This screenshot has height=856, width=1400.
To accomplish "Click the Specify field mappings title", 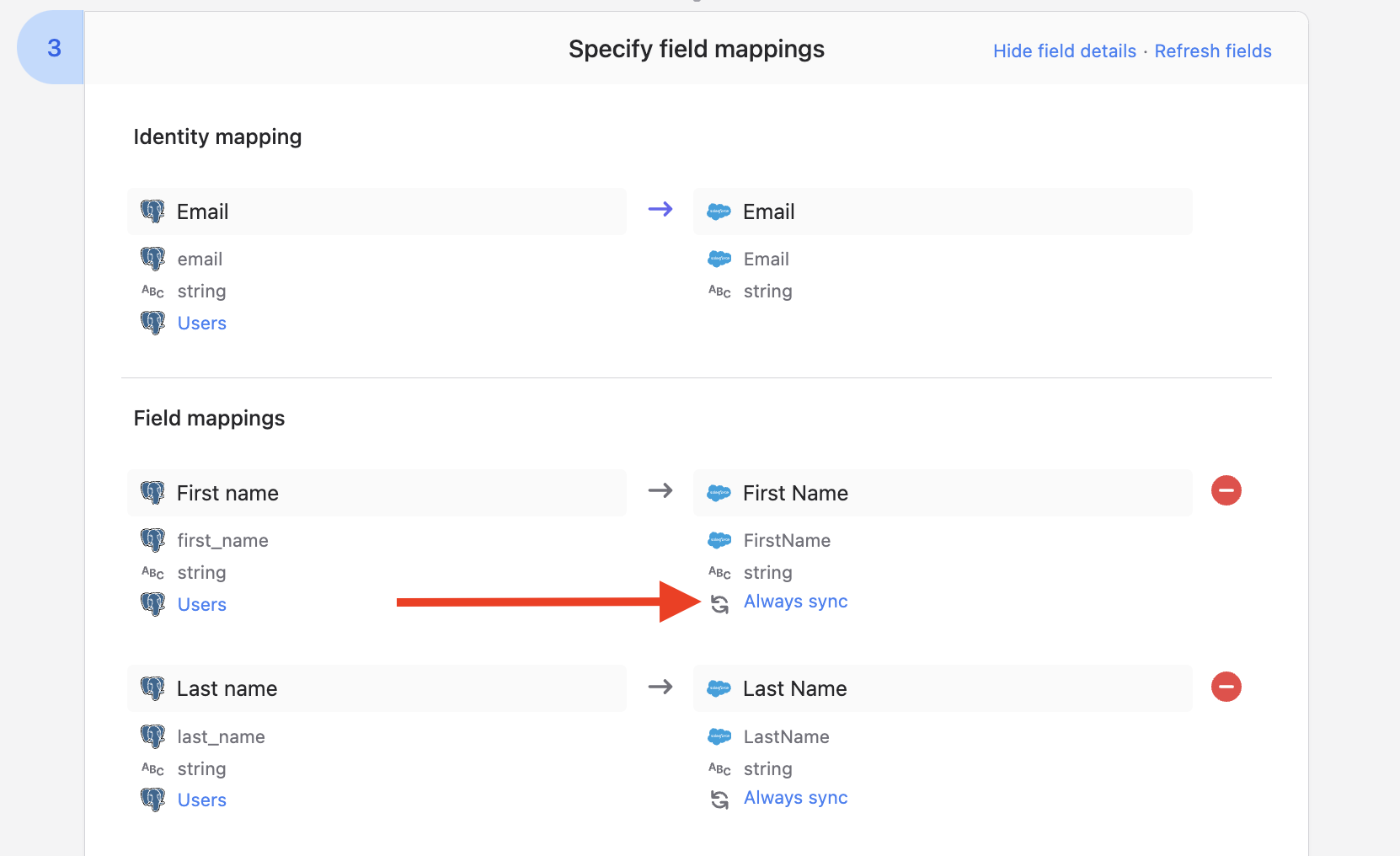I will 697,49.
